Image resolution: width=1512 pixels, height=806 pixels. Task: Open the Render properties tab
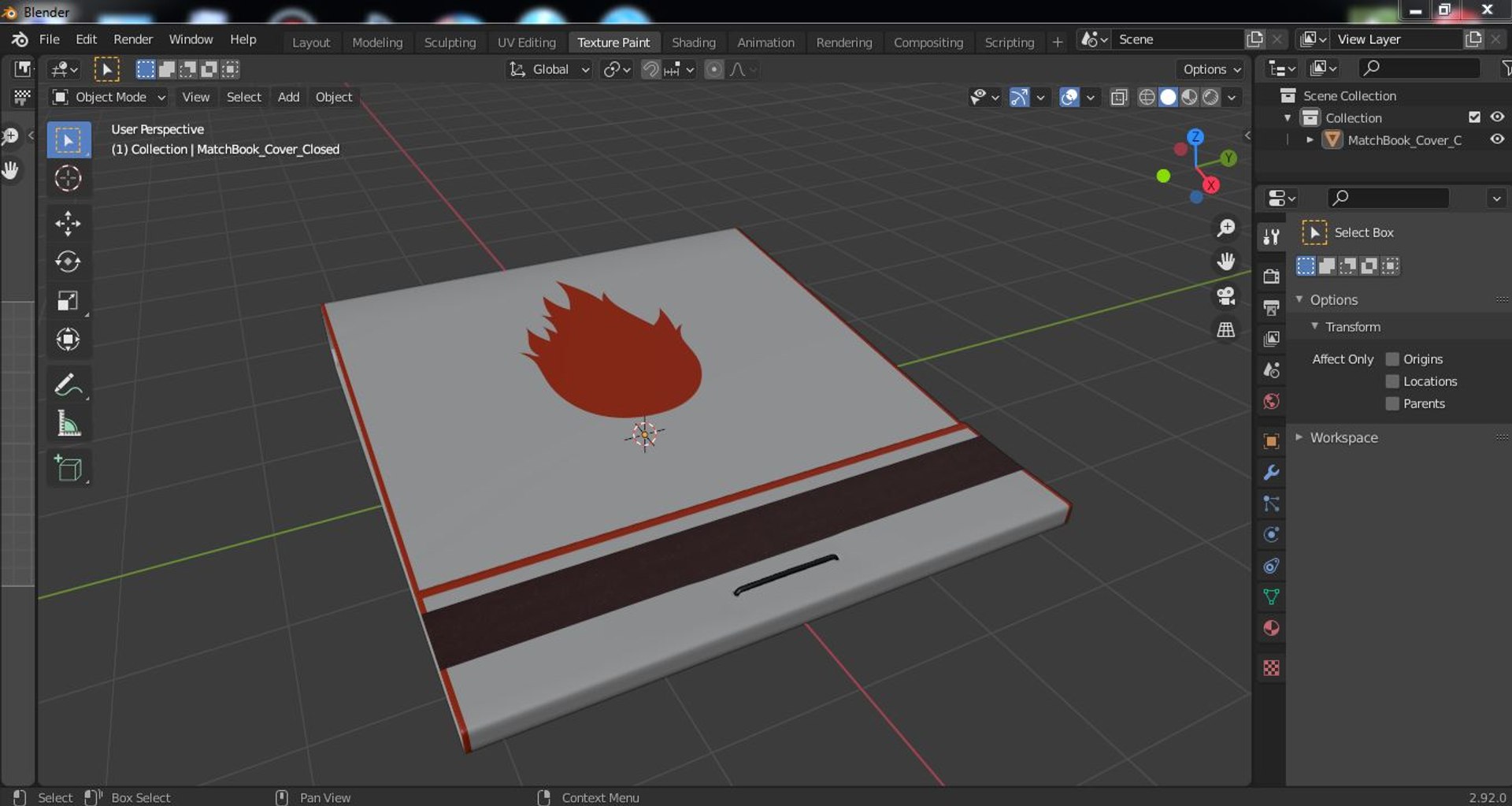coord(1271,276)
